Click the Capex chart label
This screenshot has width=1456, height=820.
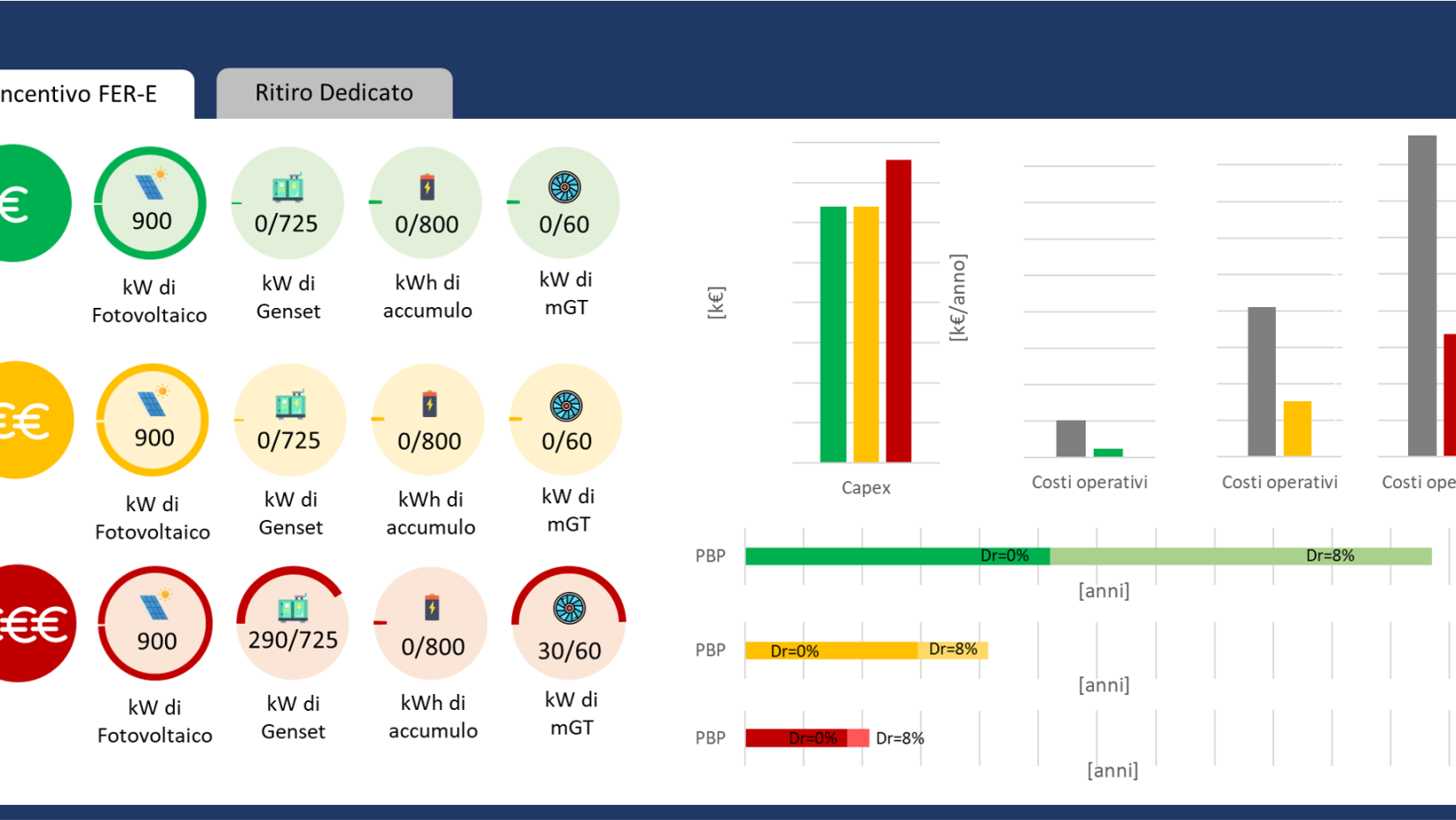coord(866,488)
